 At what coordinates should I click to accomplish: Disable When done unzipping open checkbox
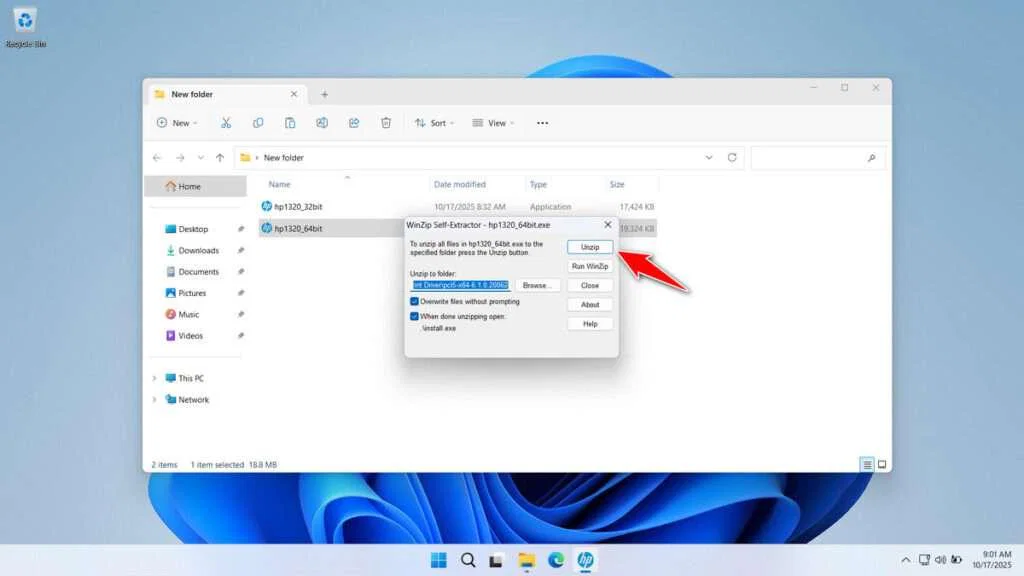pyautogui.click(x=413, y=316)
